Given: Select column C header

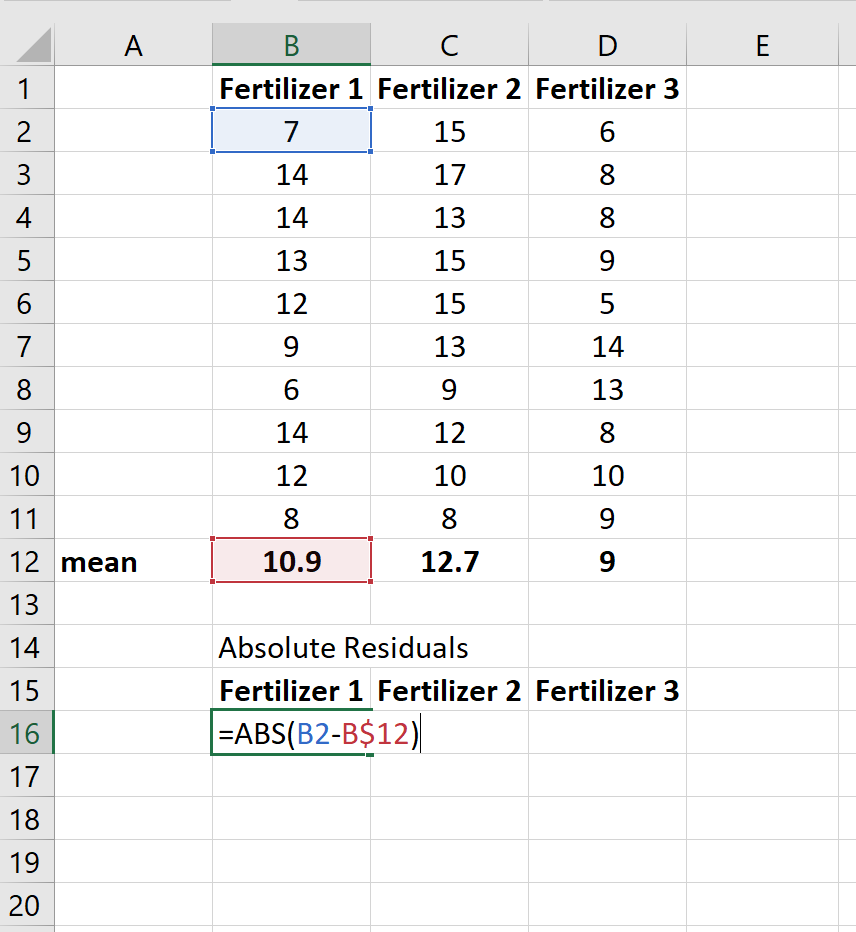Looking at the screenshot, I should pyautogui.click(x=449, y=44).
